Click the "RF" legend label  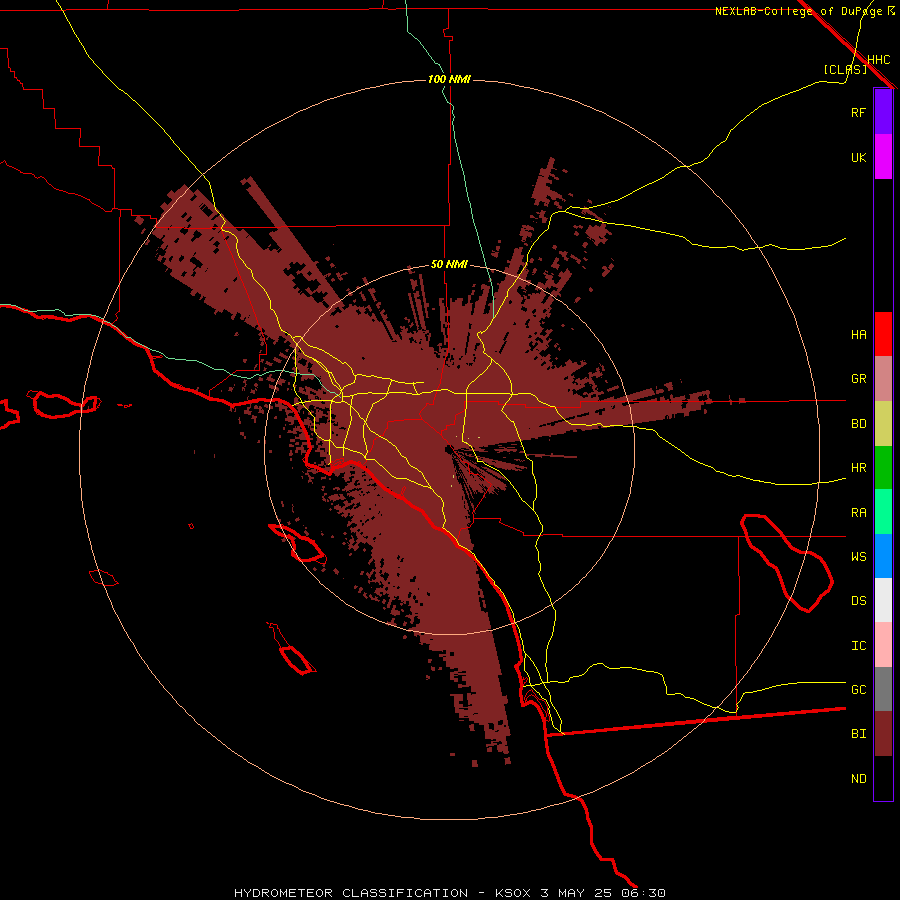point(858,112)
